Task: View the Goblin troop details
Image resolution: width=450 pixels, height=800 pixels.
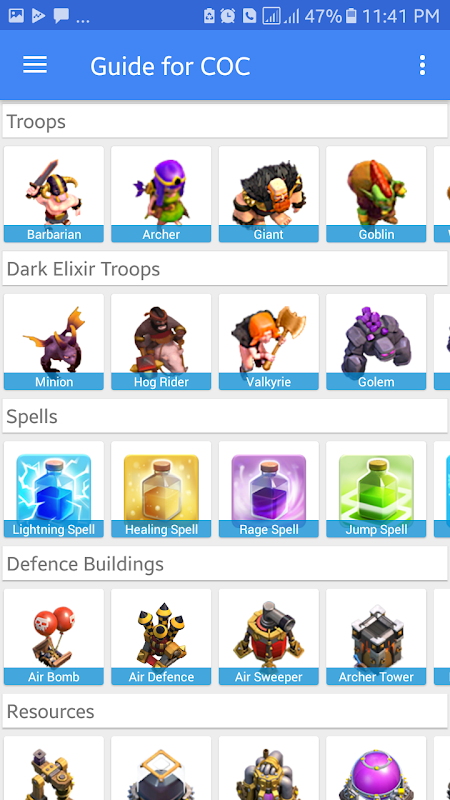Action: coord(376,194)
